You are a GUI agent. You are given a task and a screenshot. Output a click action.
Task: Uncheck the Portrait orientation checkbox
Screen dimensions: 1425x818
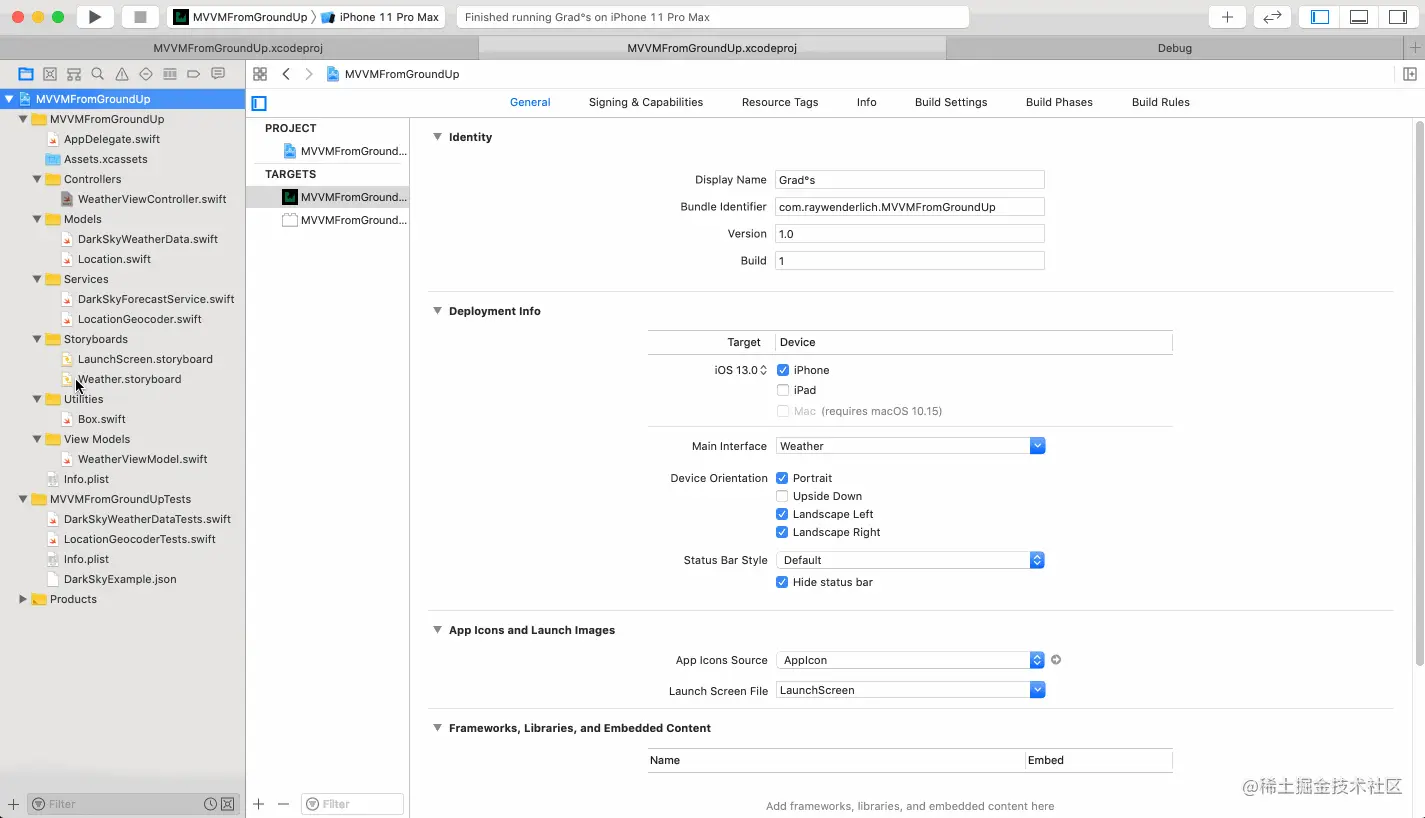point(782,478)
